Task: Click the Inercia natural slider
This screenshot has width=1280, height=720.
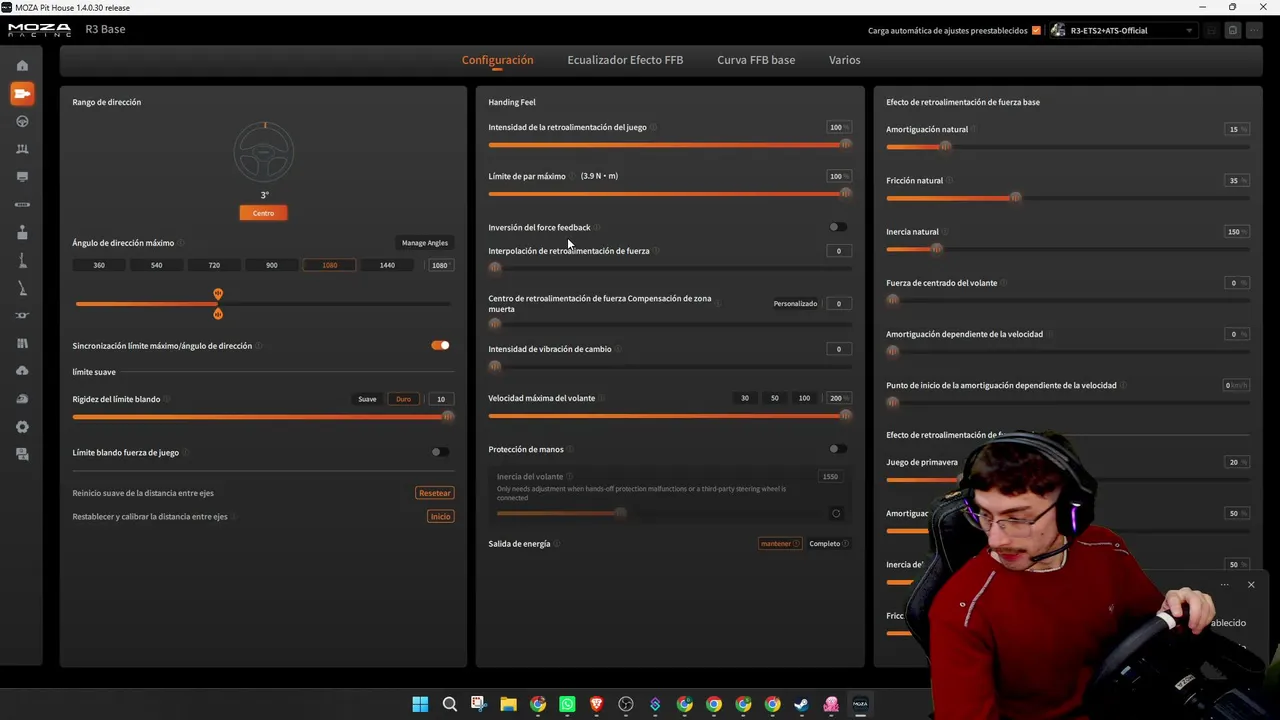Action: coord(1068,249)
